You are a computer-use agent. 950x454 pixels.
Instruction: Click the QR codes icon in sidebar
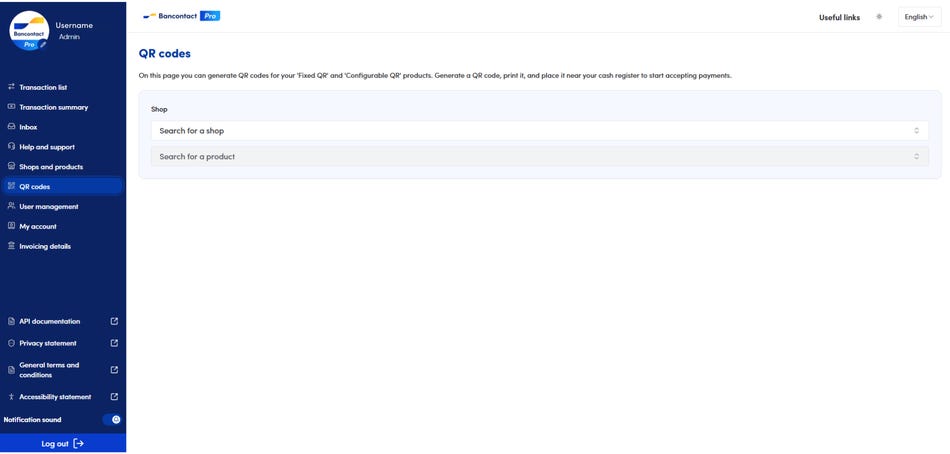tap(11, 186)
